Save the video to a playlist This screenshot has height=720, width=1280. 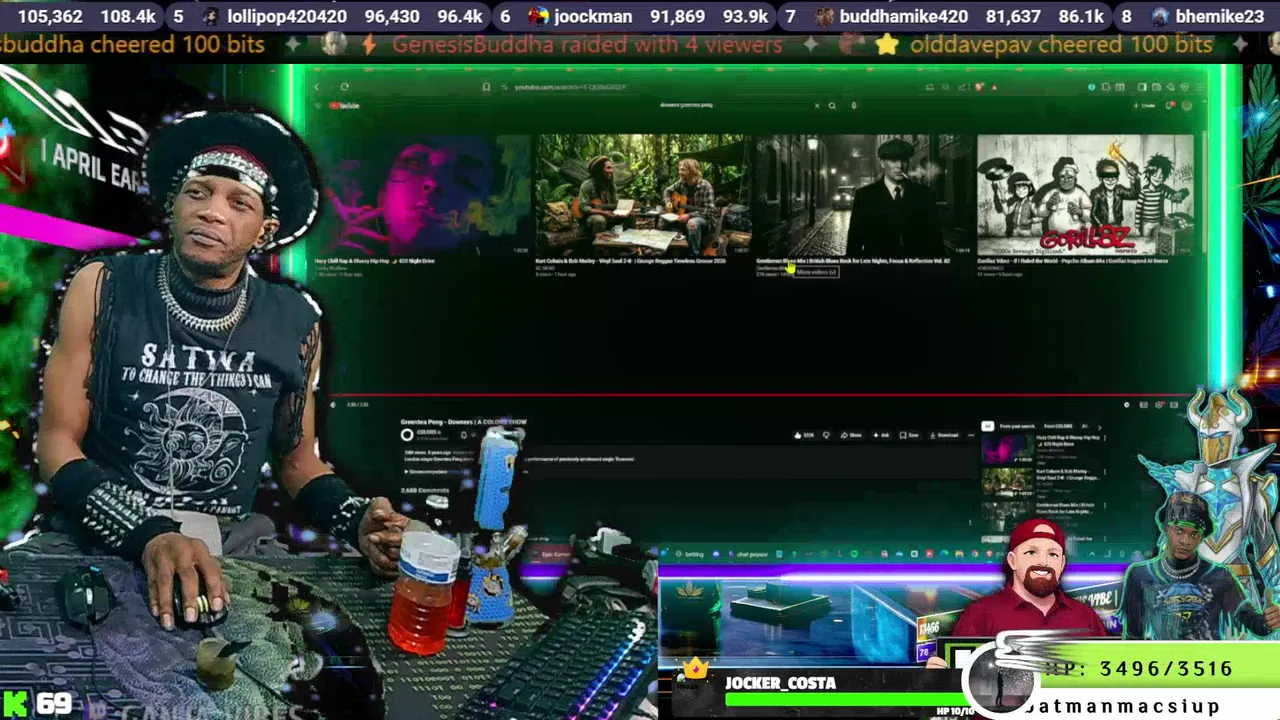[908, 435]
